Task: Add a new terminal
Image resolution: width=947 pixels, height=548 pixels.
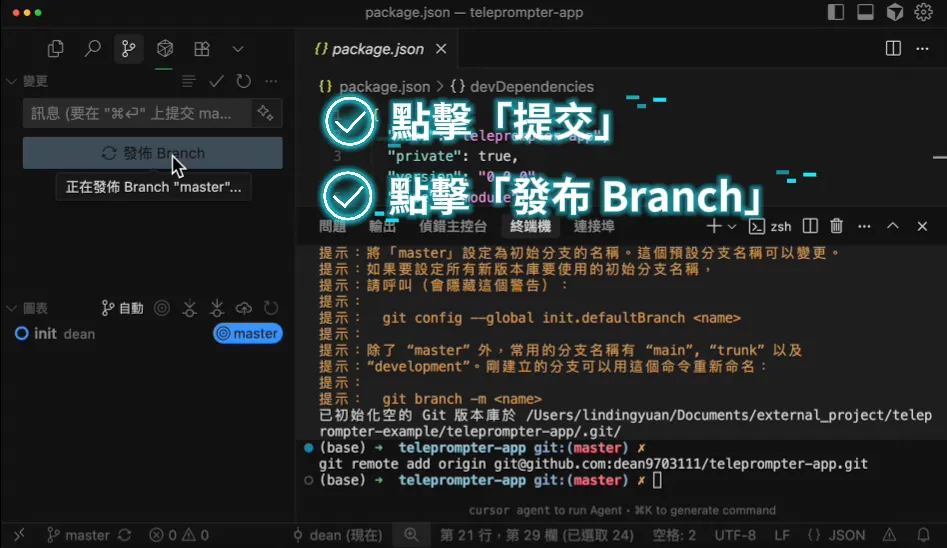Action: (713, 226)
